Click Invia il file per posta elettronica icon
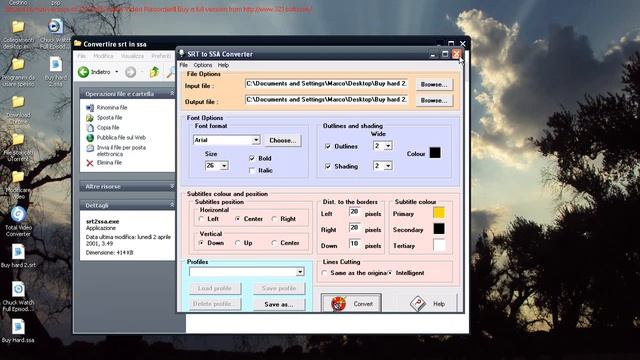Viewport: 640px width, 360px height. tap(90, 148)
